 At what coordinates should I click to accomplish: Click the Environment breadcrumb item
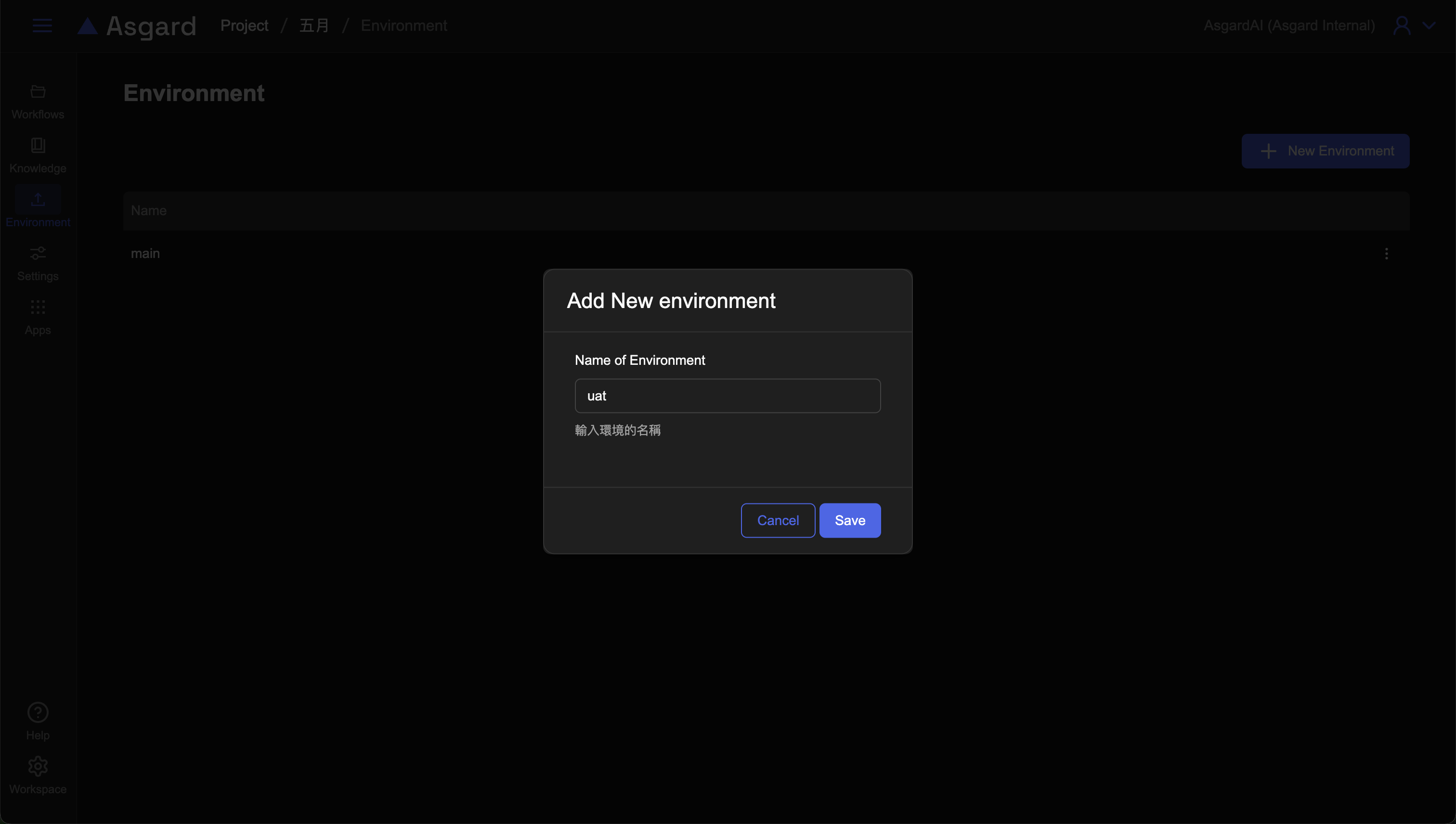[x=403, y=26]
